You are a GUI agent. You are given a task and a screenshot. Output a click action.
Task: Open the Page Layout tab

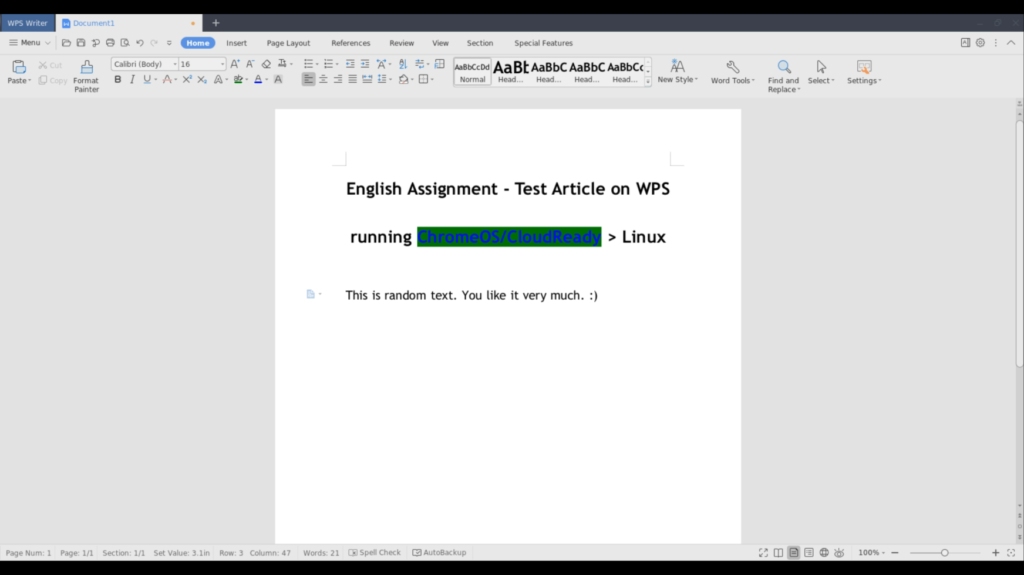click(x=288, y=43)
